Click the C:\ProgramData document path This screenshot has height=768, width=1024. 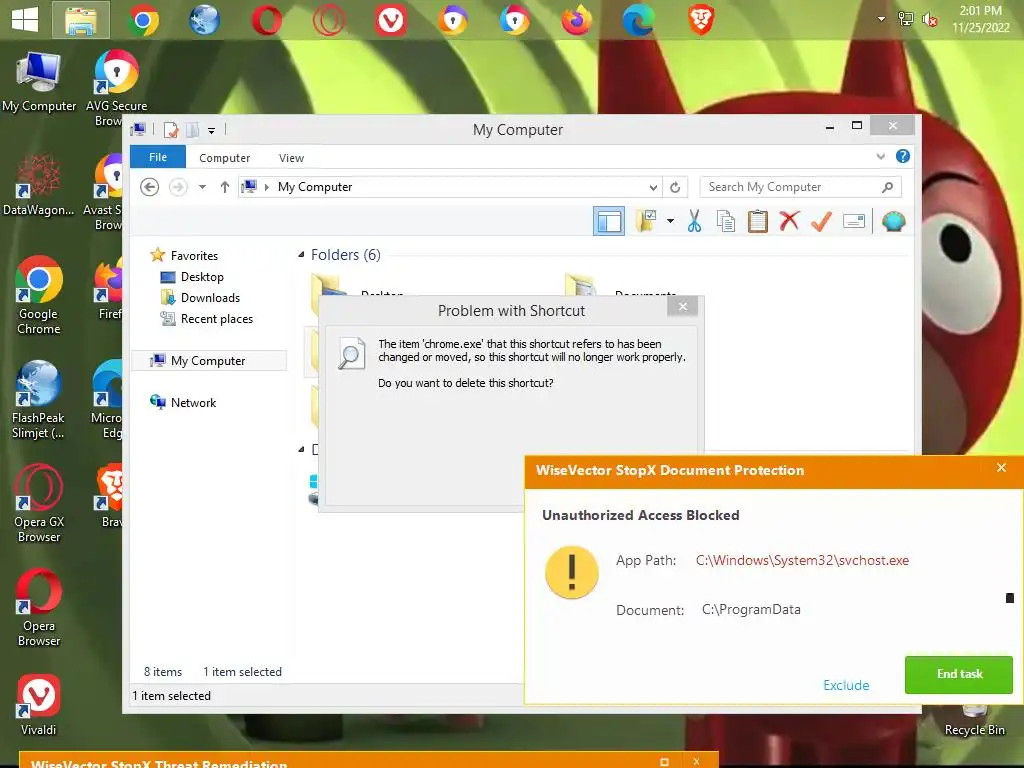751,609
